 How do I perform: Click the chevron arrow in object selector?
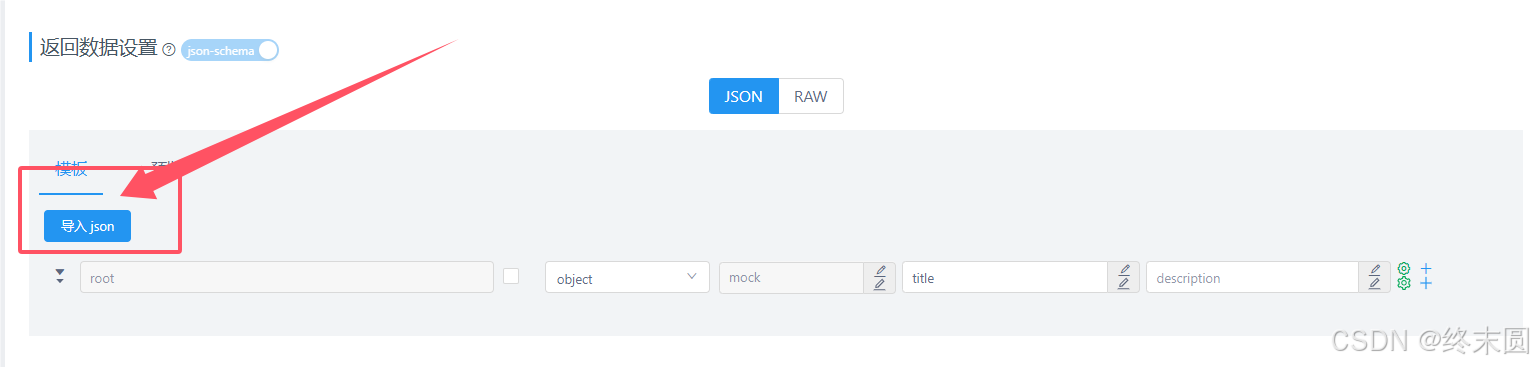(692, 276)
